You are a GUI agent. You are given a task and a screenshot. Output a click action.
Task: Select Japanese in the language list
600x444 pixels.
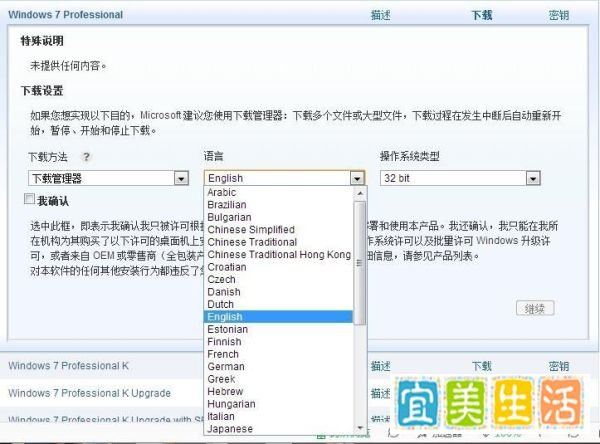278,429
